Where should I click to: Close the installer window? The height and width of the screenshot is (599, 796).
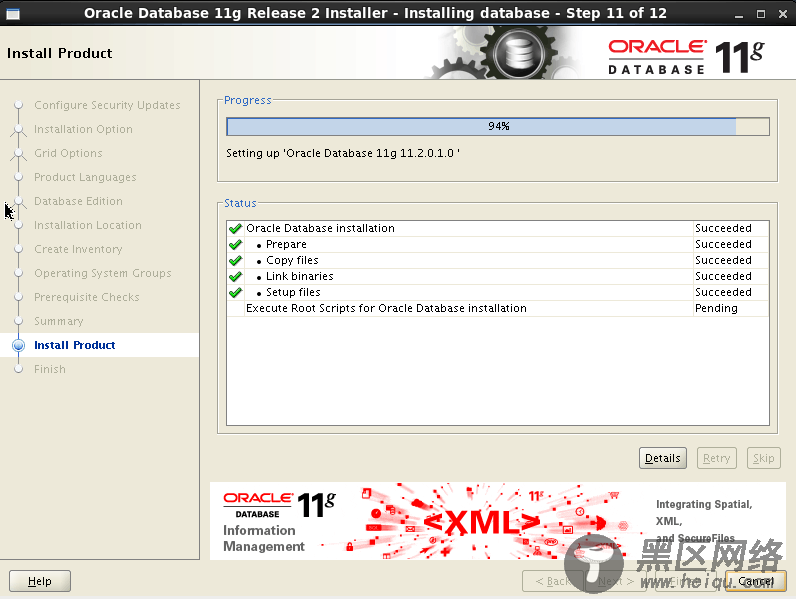pyautogui.click(x=783, y=14)
